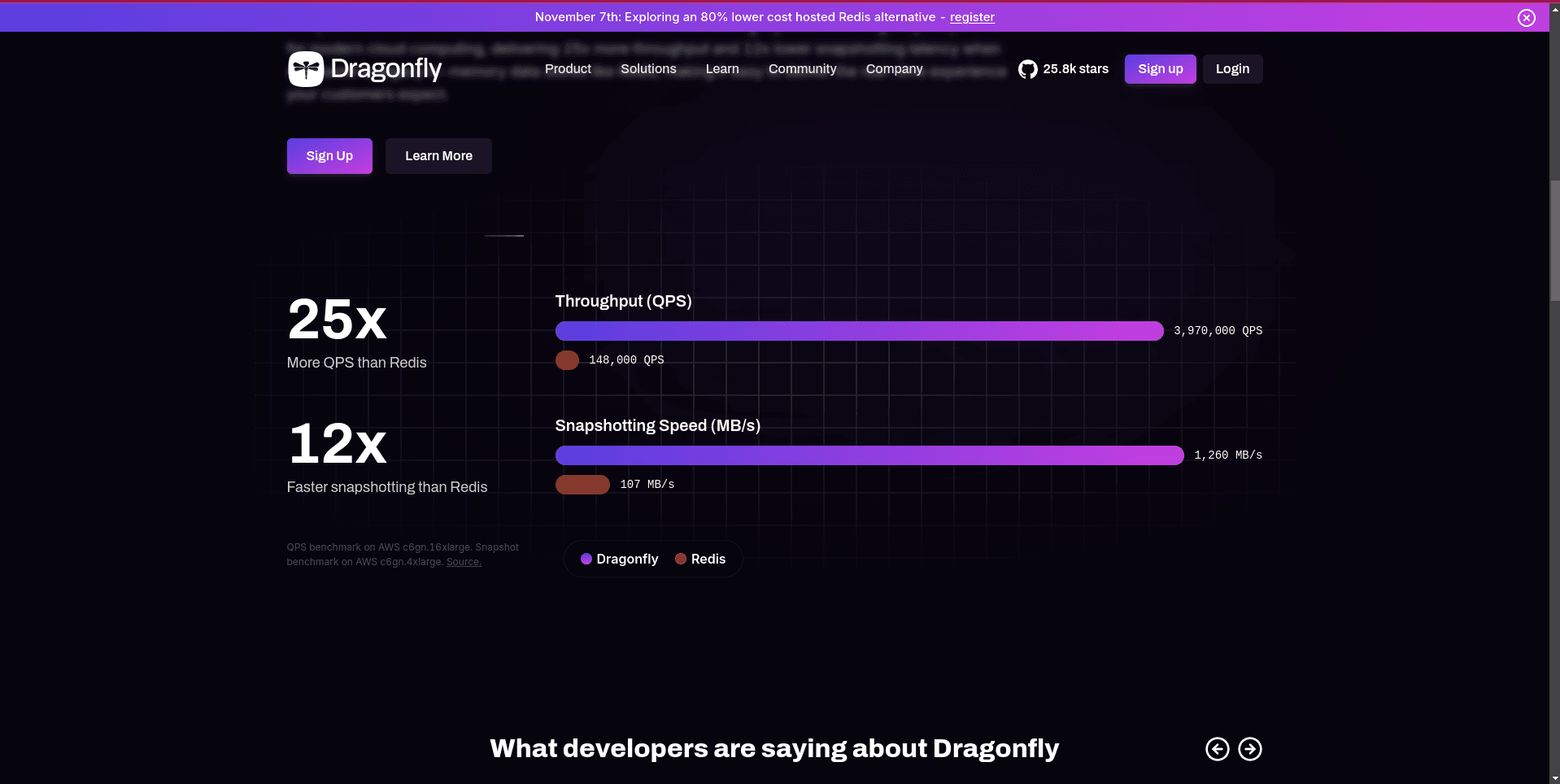
Task: Click 'More QPS than Redis' caption
Action: tap(356, 363)
